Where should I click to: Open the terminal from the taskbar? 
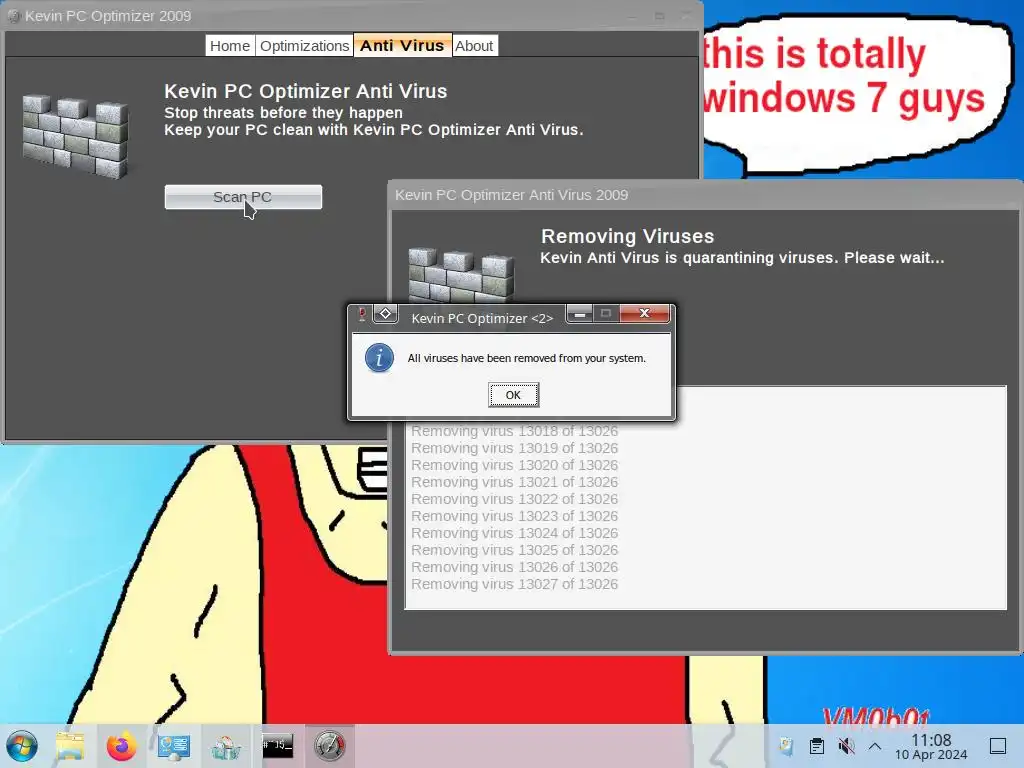point(278,745)
